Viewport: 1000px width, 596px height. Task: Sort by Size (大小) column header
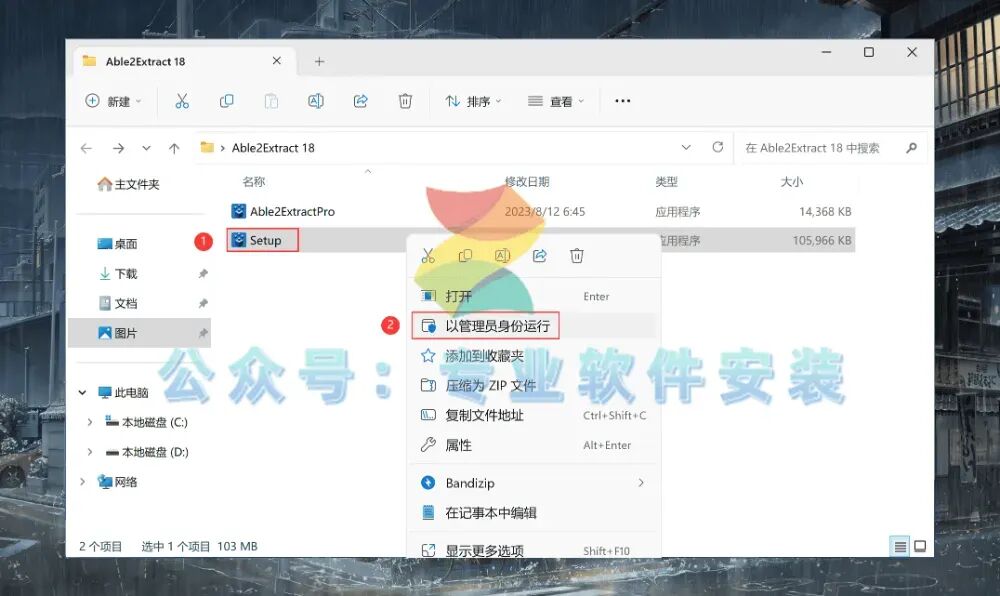(791, 182)
